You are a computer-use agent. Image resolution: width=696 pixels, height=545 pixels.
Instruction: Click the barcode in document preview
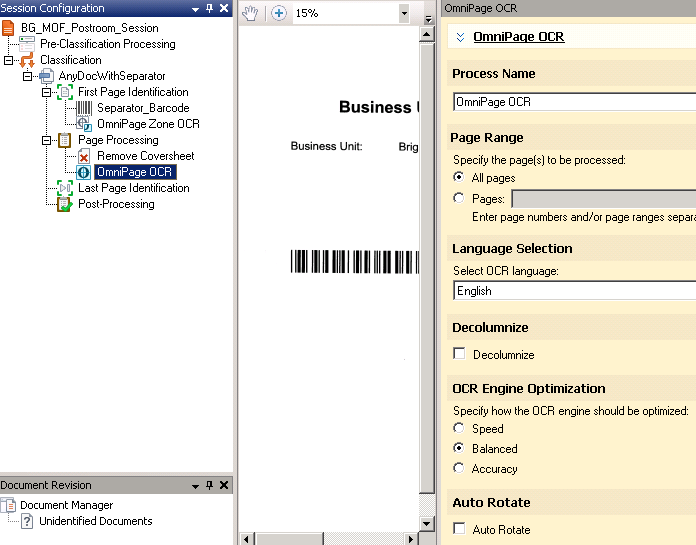click(355, 261)
